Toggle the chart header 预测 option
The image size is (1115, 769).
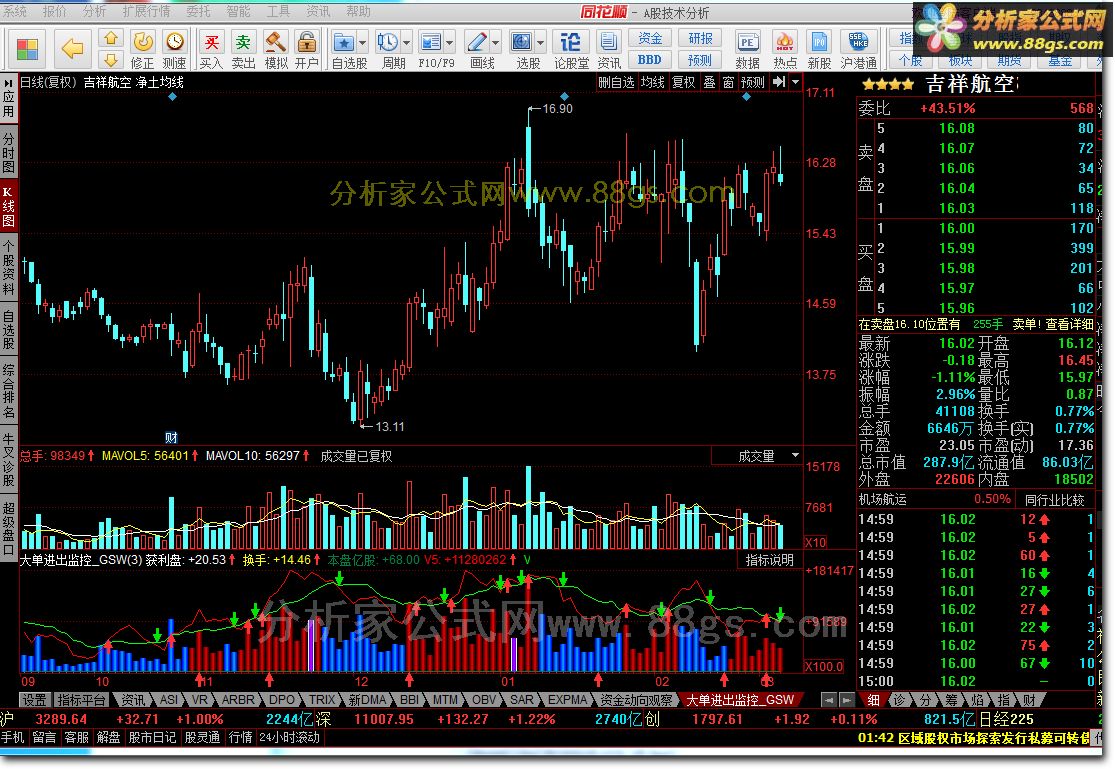point(752,83)
